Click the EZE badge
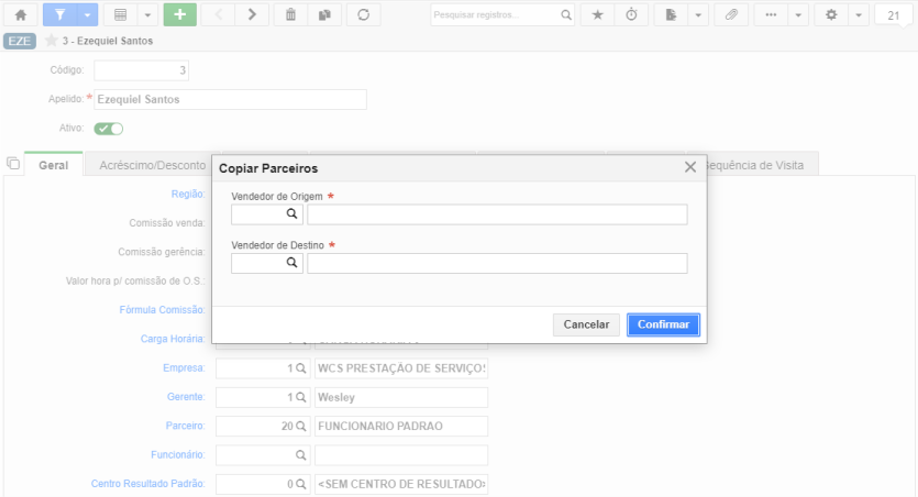 19,41
